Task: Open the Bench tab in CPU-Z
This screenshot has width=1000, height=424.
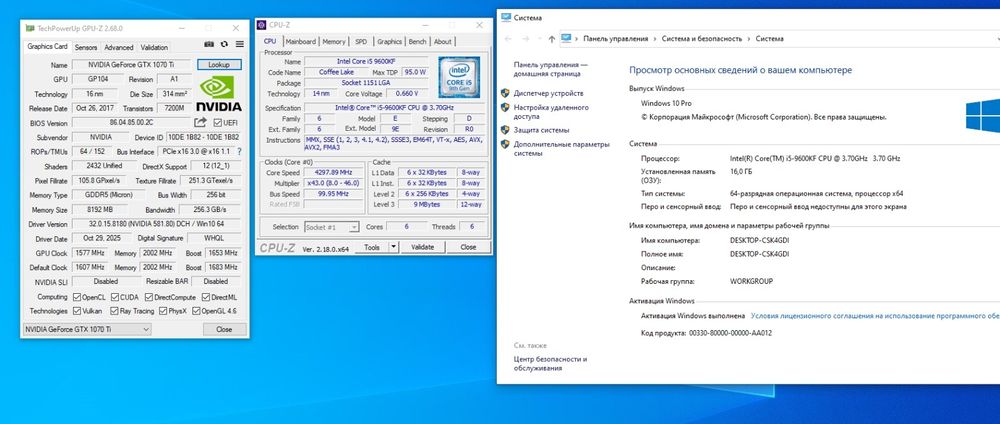Action: point(417,41)
